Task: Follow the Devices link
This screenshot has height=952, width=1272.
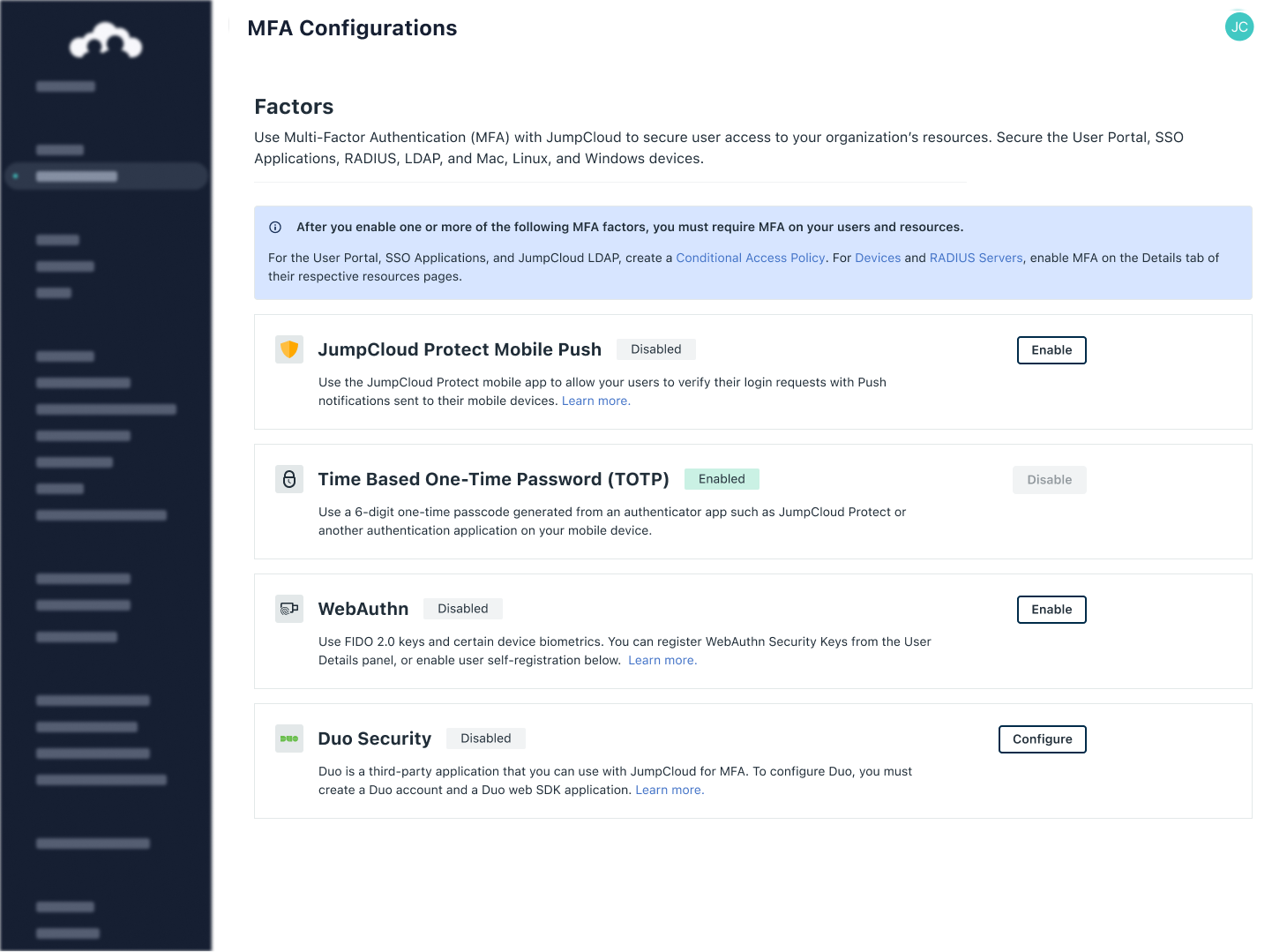Action: click(878, 258)
